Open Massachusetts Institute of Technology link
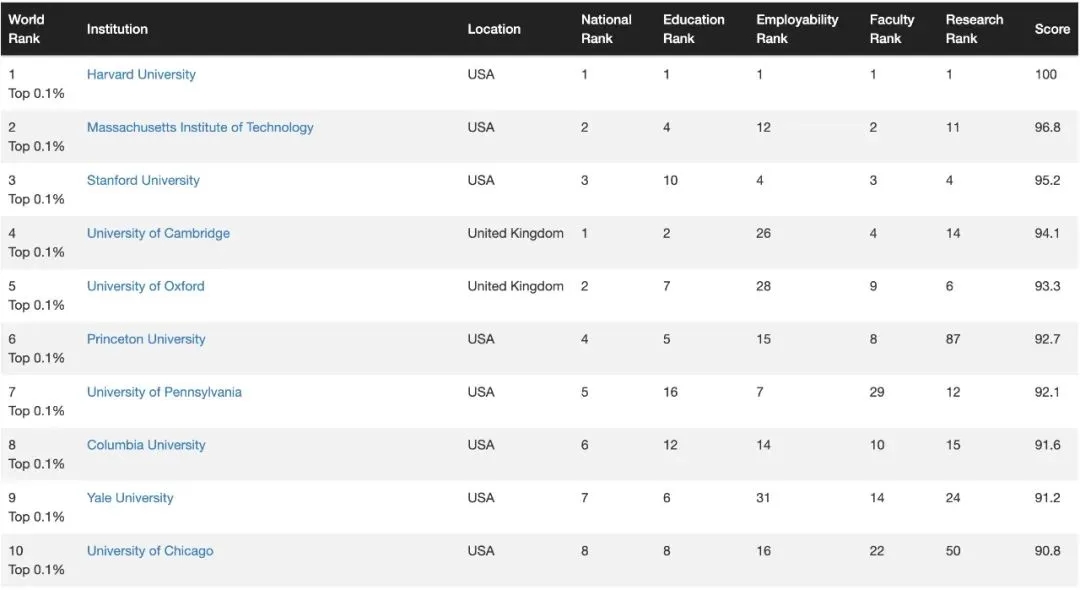The image size is (1080, 590). (x=200, y=127)
